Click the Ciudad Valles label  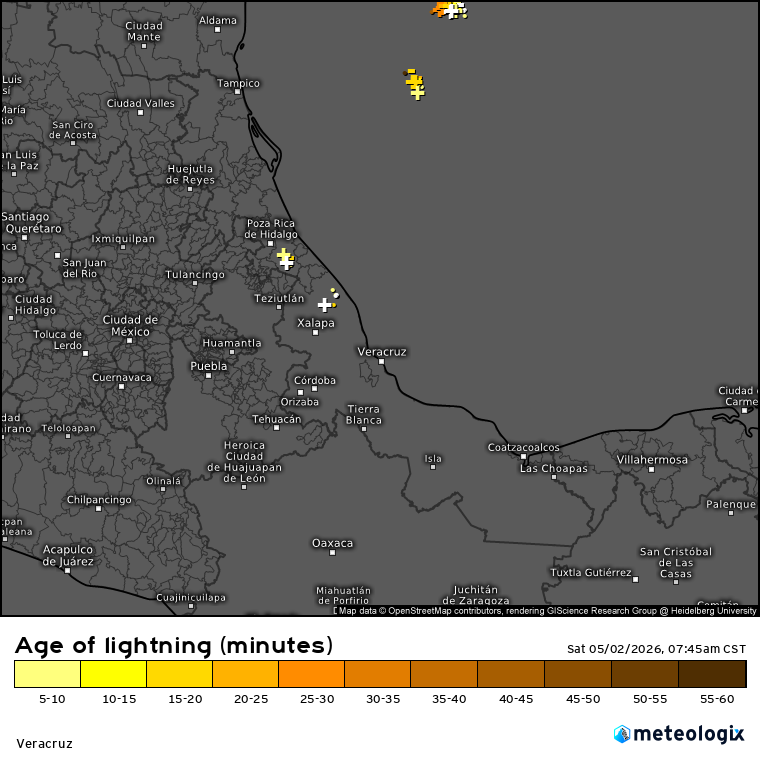point(141,103)
